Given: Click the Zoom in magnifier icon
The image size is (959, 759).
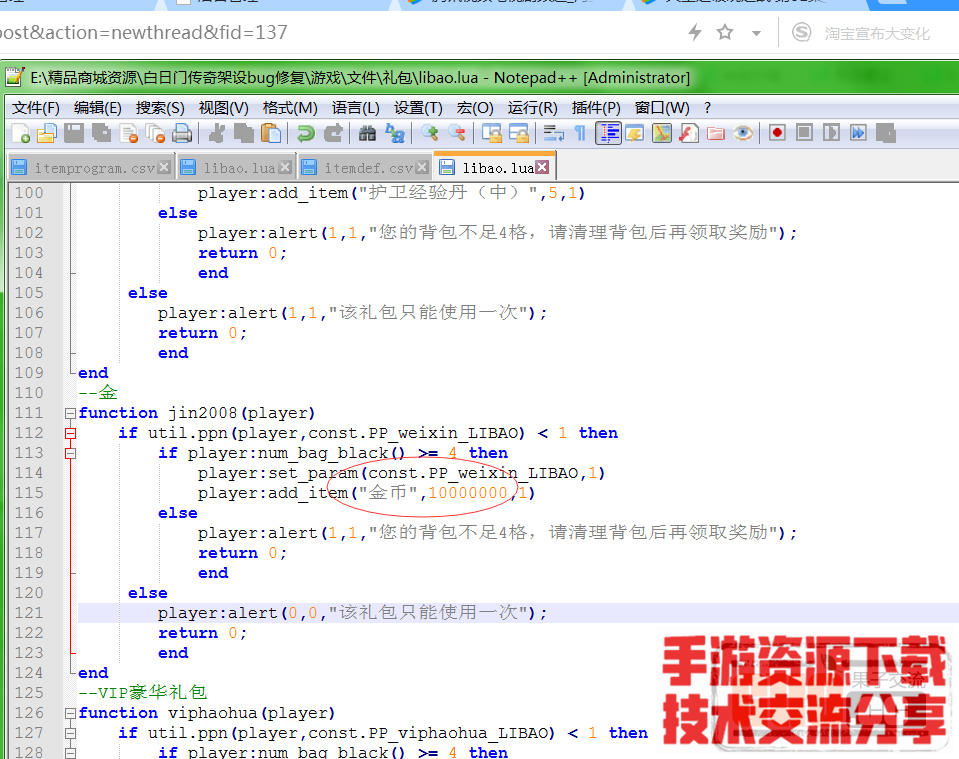Looking at the screenshot, I should point(430,133).
